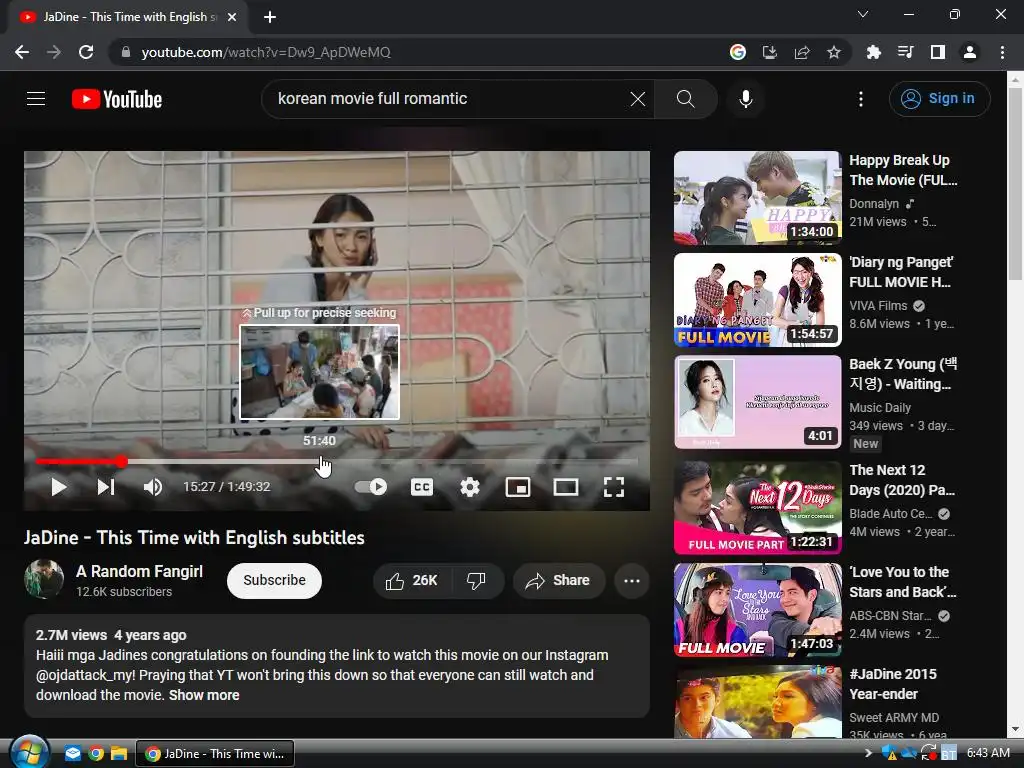Click the Sign in button
Image resolution: width=1024 pixels, height=768 pixels.
(939, 99)
